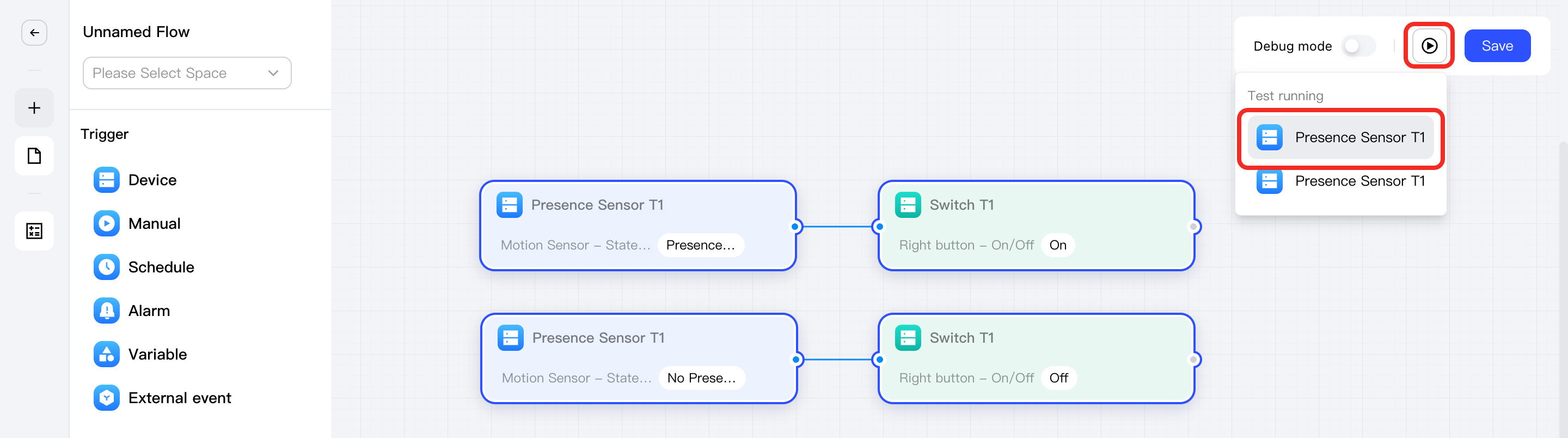The height and width of the screenshot is (438, 1568).
Task: Click the Off value pill
Action: pos(1058,378)
